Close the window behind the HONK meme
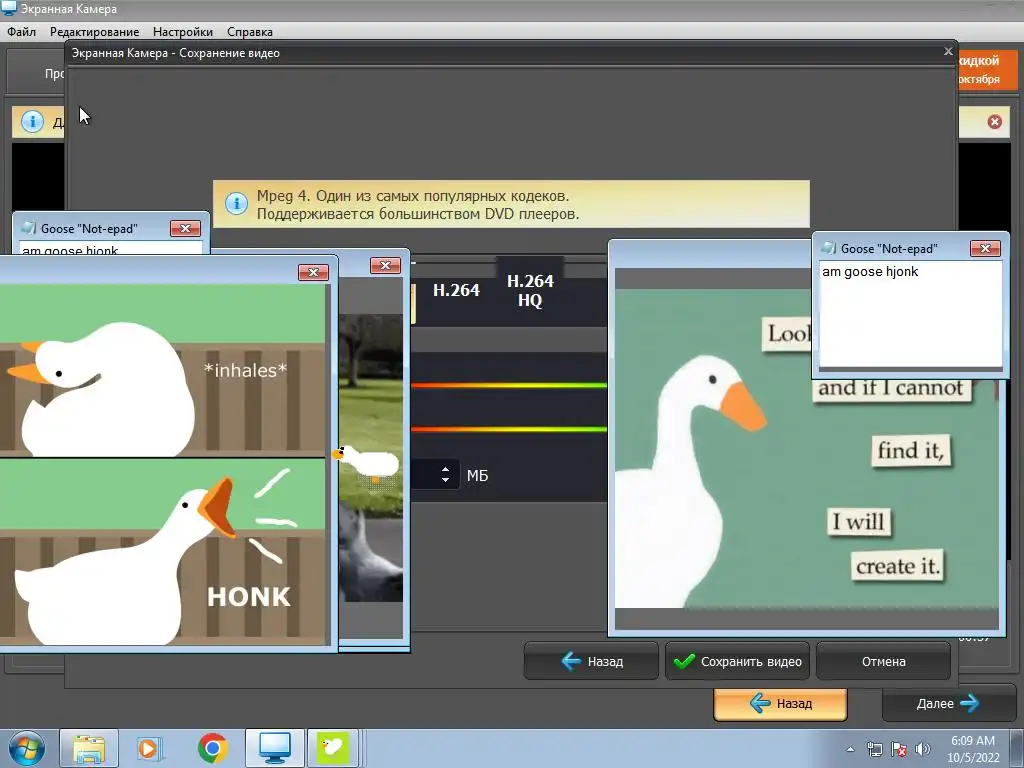1024x768 pixels. click(385, 265)
